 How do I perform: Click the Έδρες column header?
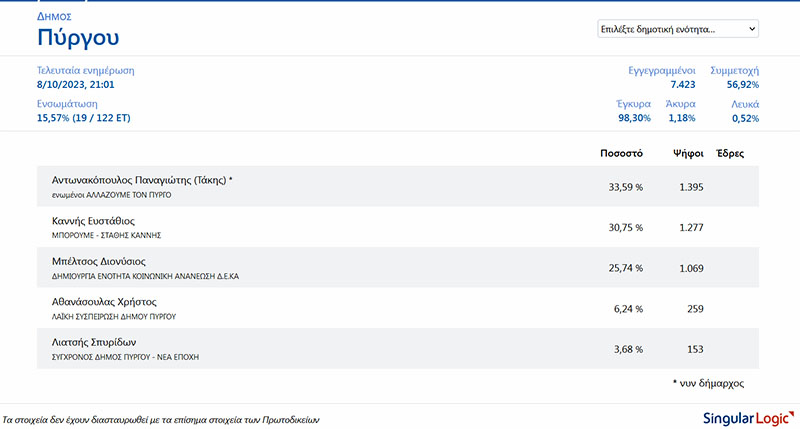[730, 153]
